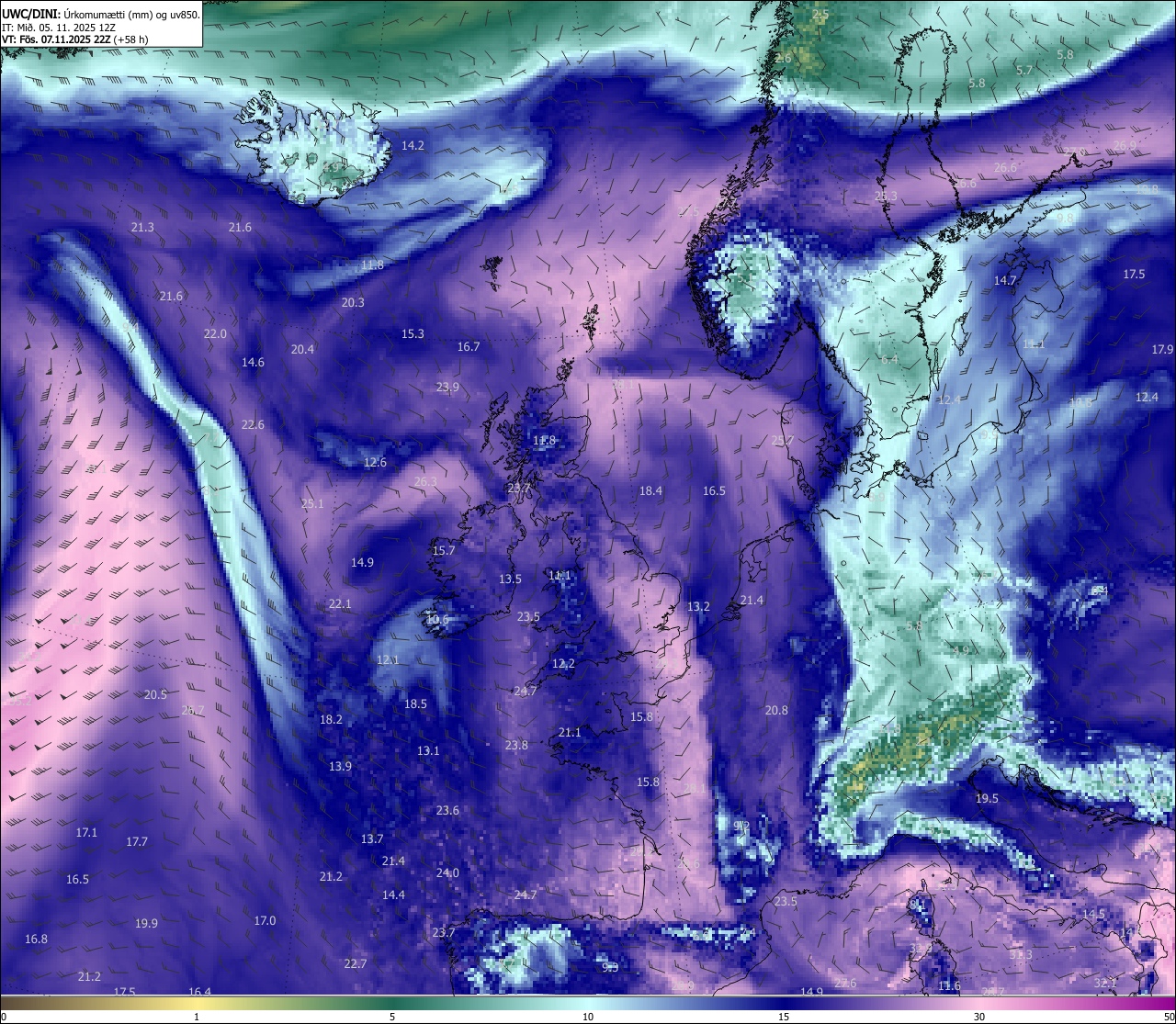Screen dimensions: 1176x1024
Task: Click the VT valid time line 07.11.2025 22Z
Action: (76, 39)
